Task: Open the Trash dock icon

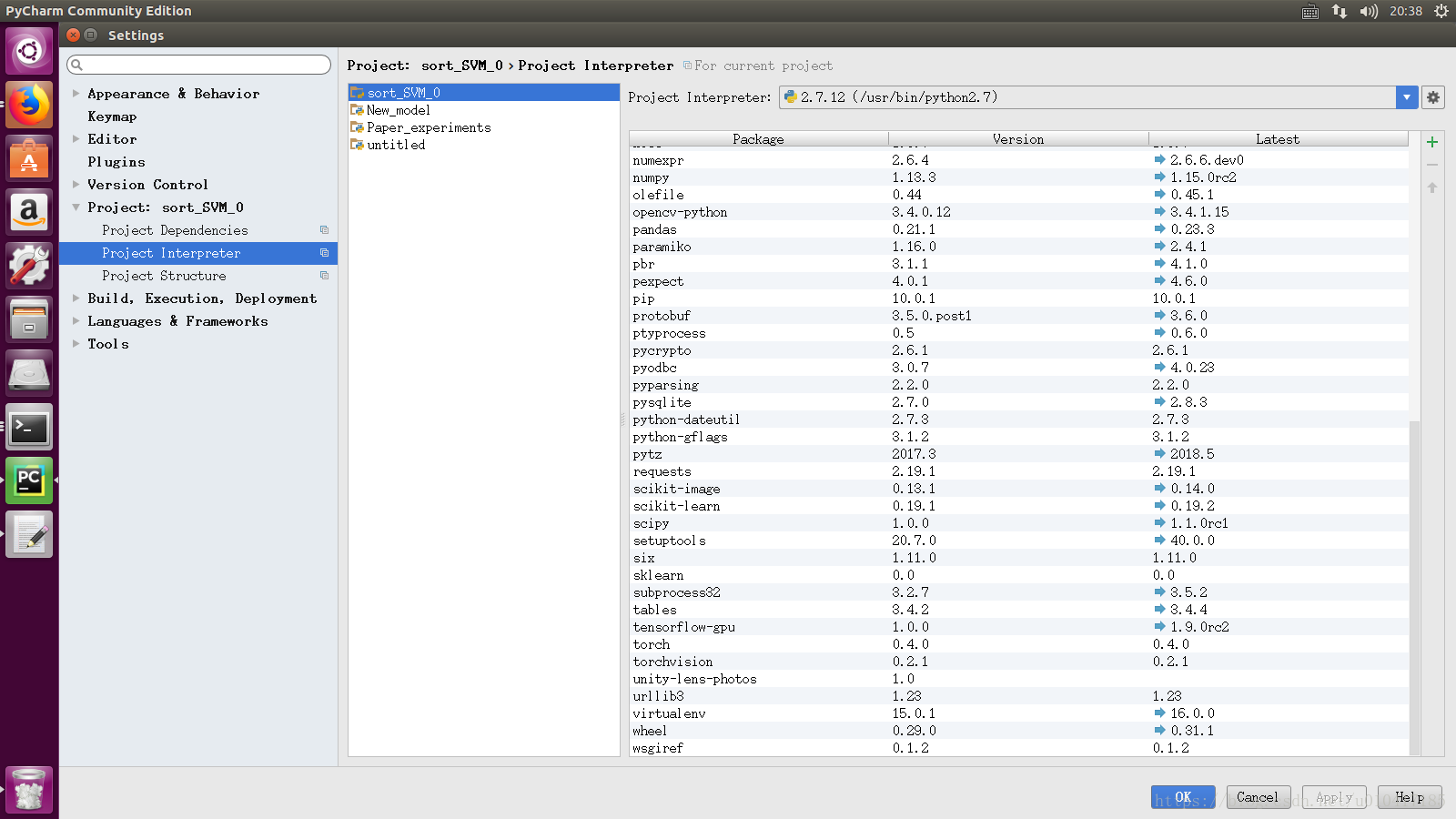Action: point(29,790)
